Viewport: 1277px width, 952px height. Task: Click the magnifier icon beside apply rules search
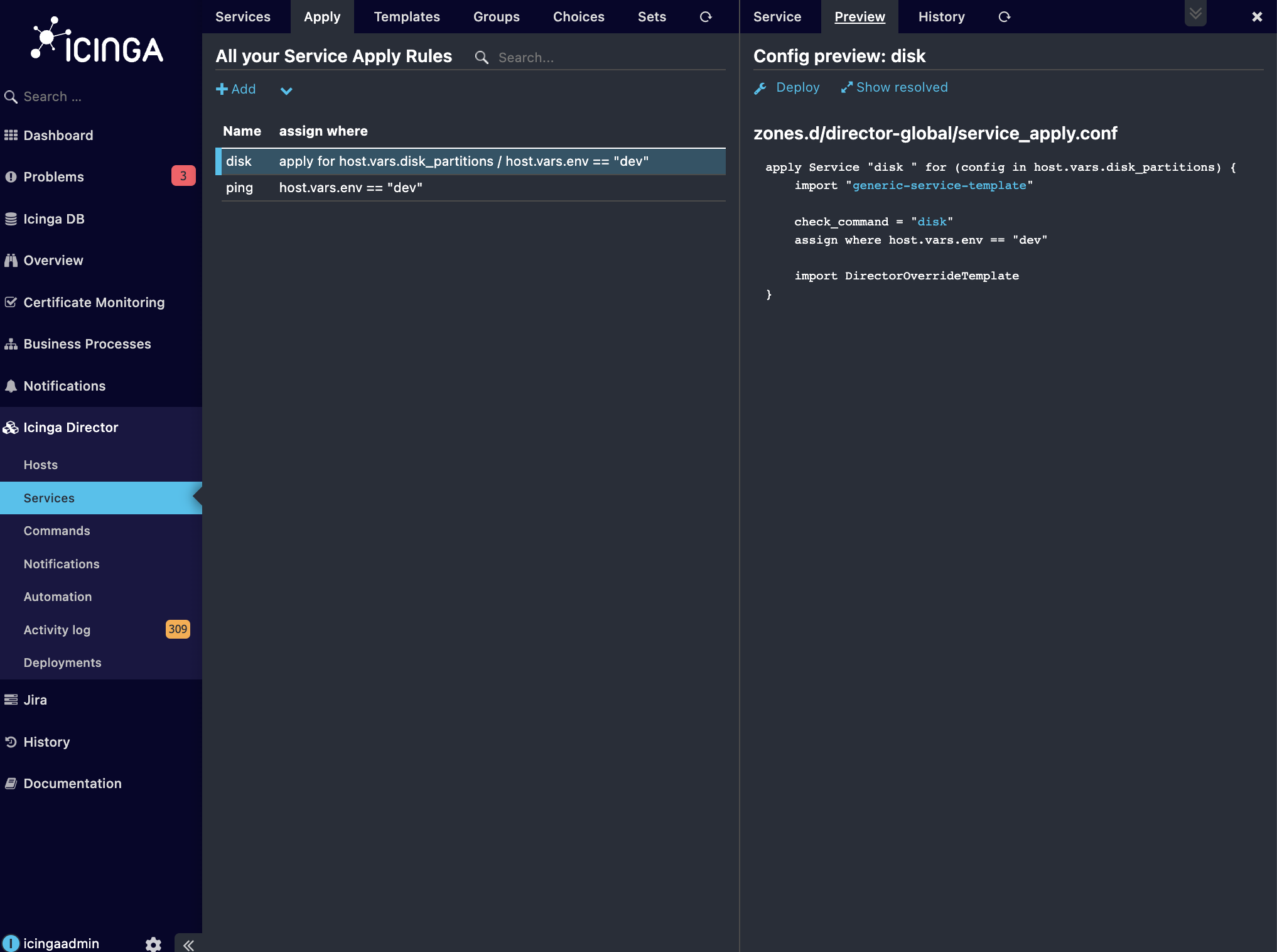482,58
